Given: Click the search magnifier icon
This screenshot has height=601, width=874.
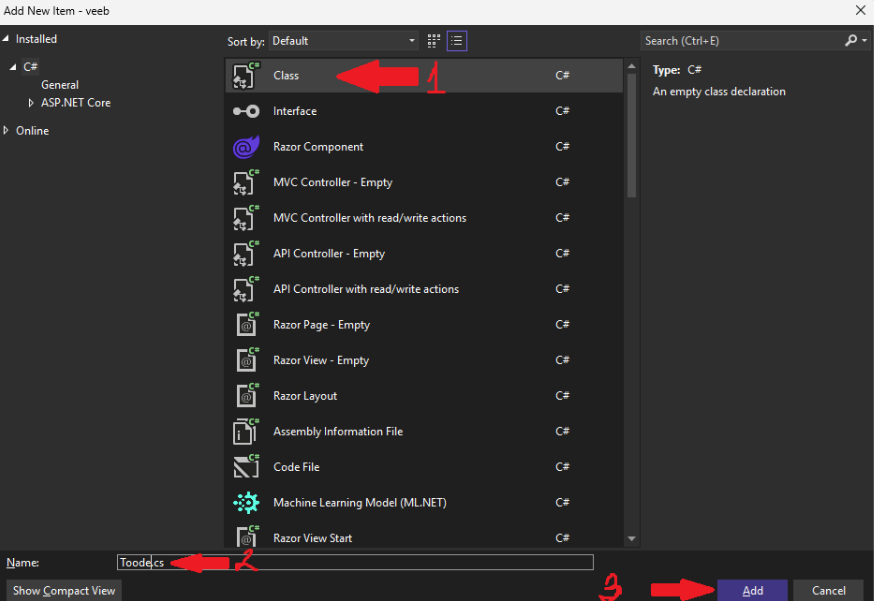Looking at the screenshot, I should tap(851, 41).
